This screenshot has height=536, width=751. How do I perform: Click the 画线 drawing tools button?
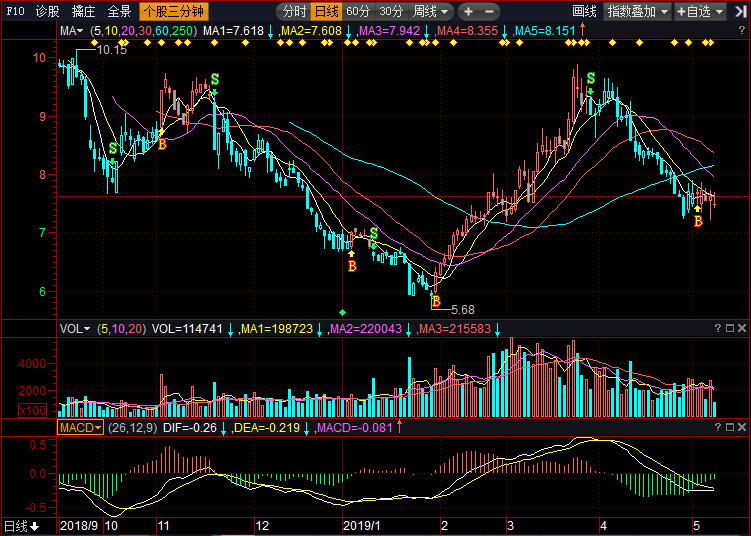[x=584, y=12]
